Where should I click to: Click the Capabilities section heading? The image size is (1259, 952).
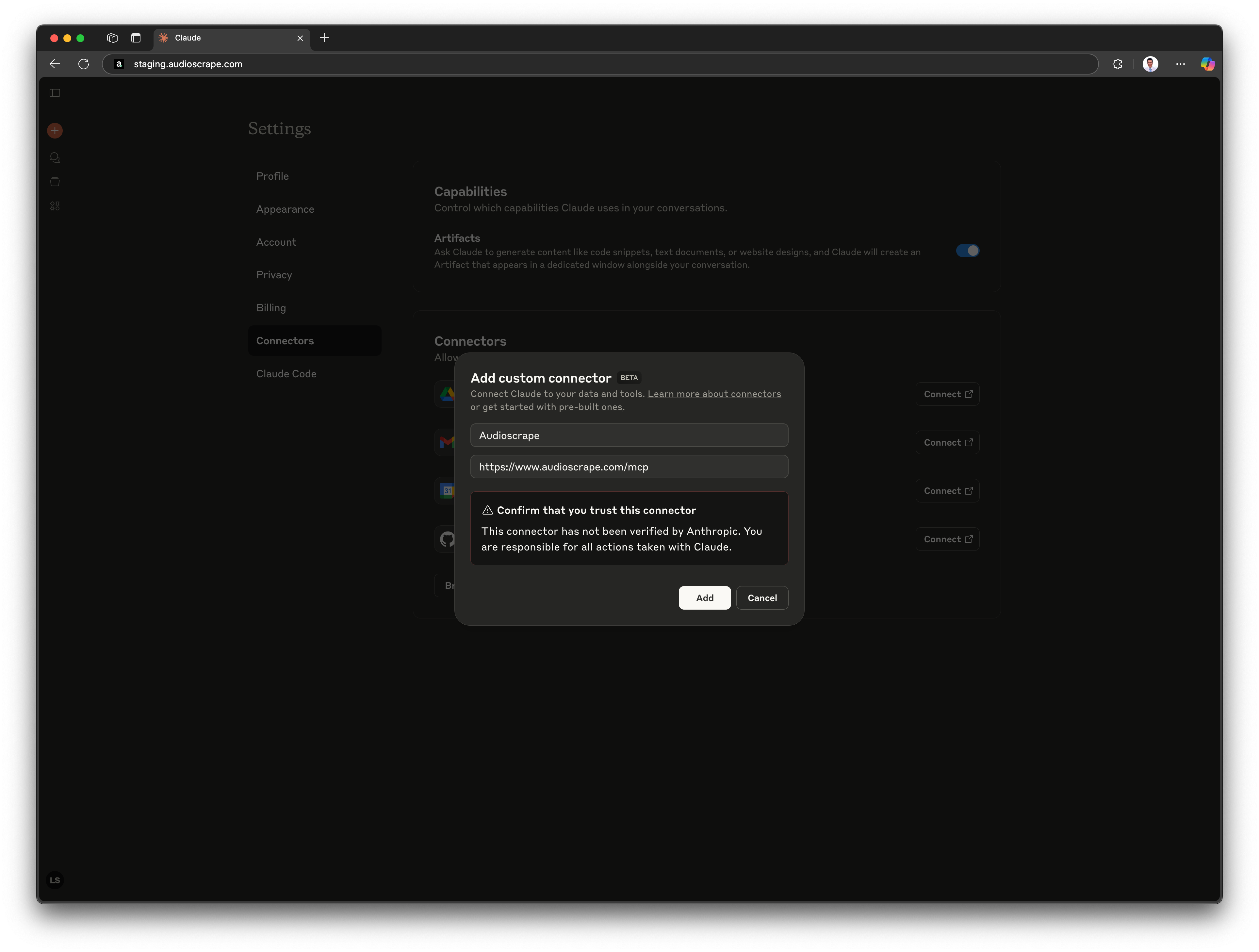470,192
